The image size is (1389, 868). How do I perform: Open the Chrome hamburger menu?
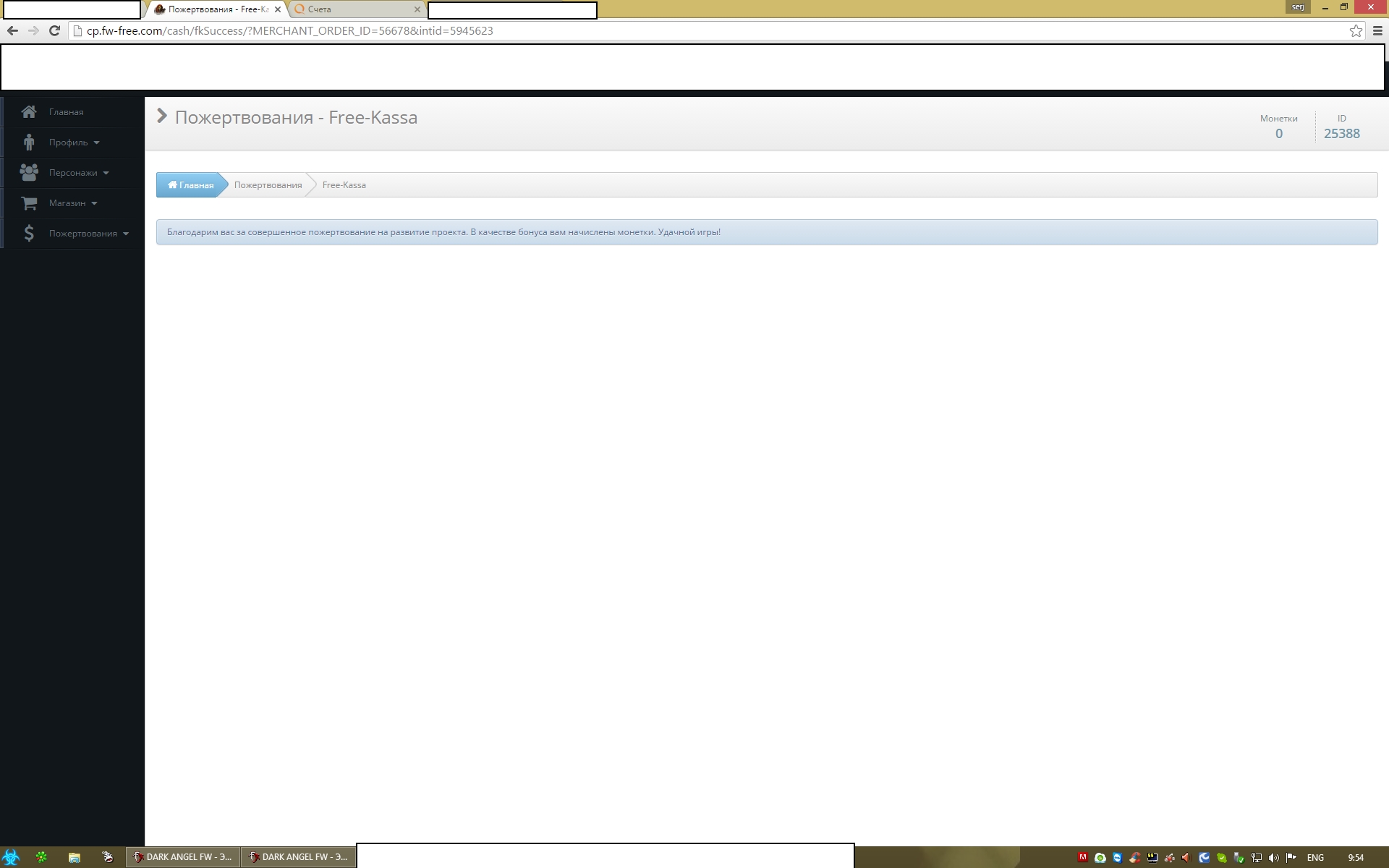point(1377,31)
